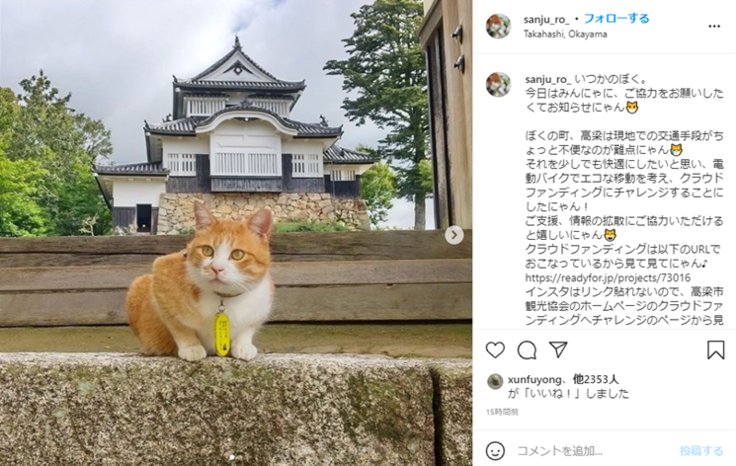
Task: Submit comment with 投稿する button
Action: pos(701,451)
